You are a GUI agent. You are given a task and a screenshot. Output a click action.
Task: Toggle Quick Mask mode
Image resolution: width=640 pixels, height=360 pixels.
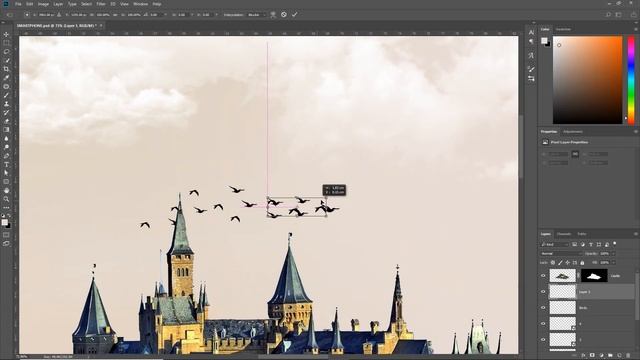(6, 235)
